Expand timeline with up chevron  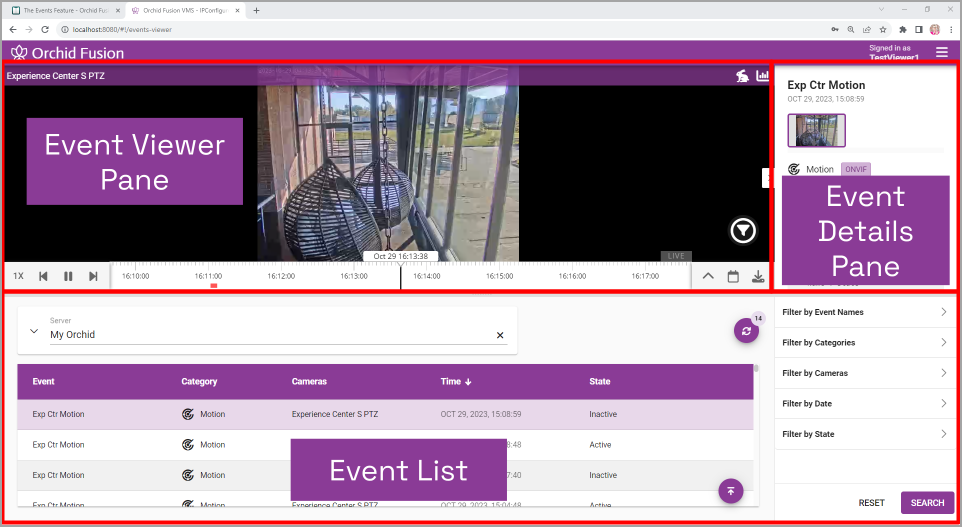(x=708, y=276)
